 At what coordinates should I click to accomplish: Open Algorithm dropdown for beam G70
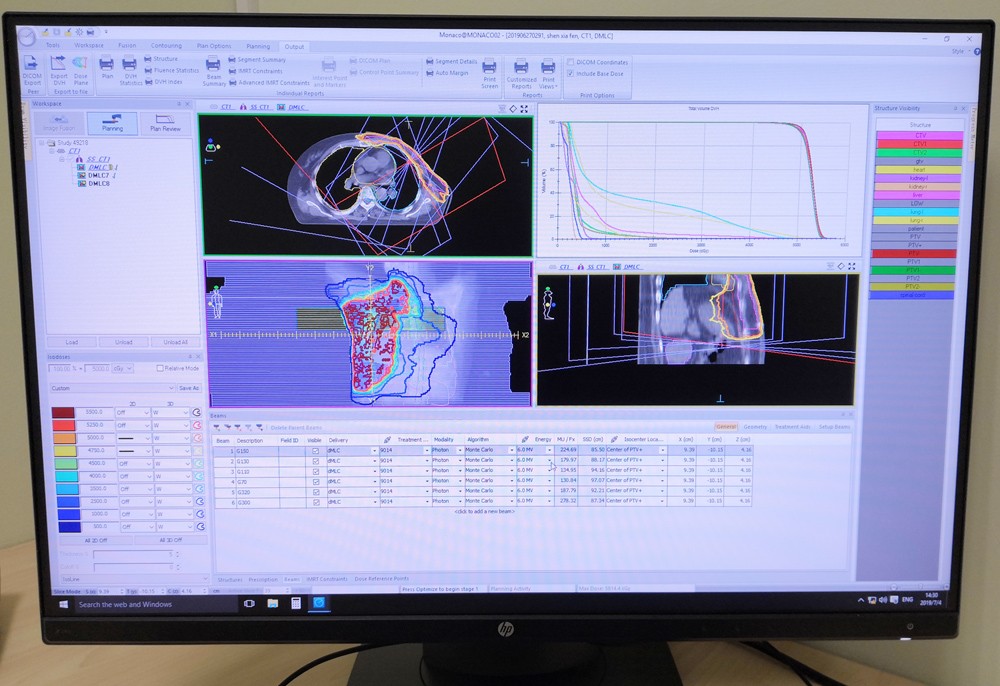point(511,481)
